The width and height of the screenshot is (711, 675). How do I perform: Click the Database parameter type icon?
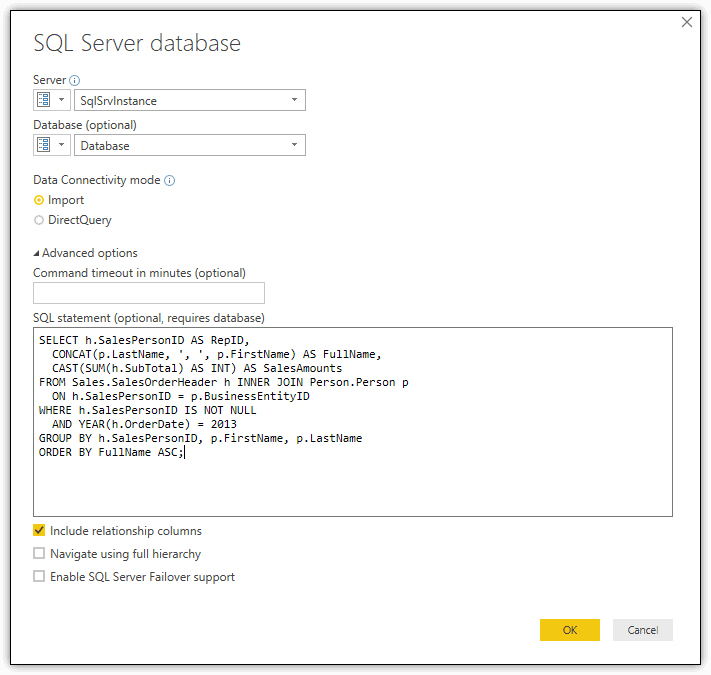click(44, 145)
